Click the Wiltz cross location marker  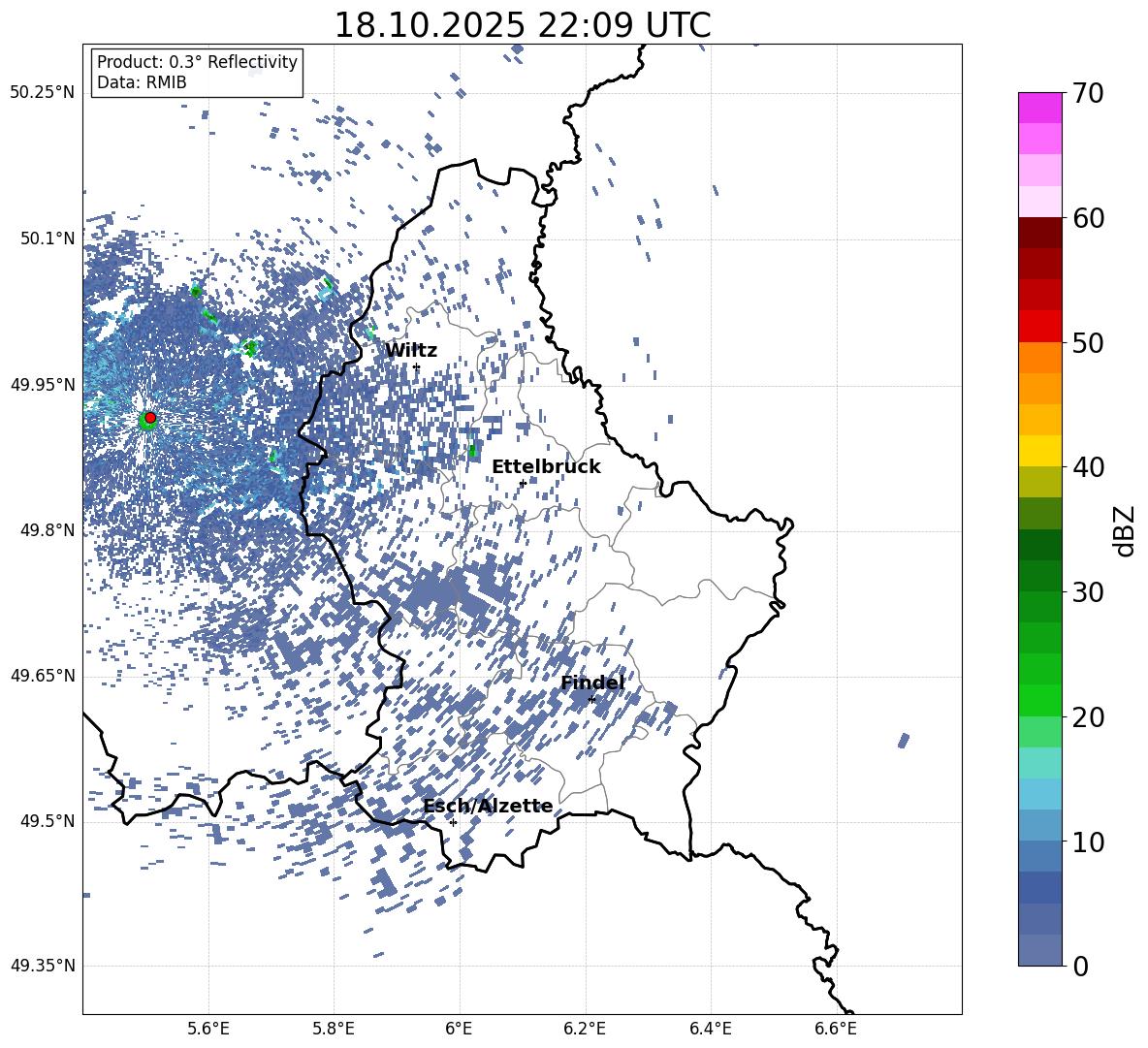click(417, 366)
